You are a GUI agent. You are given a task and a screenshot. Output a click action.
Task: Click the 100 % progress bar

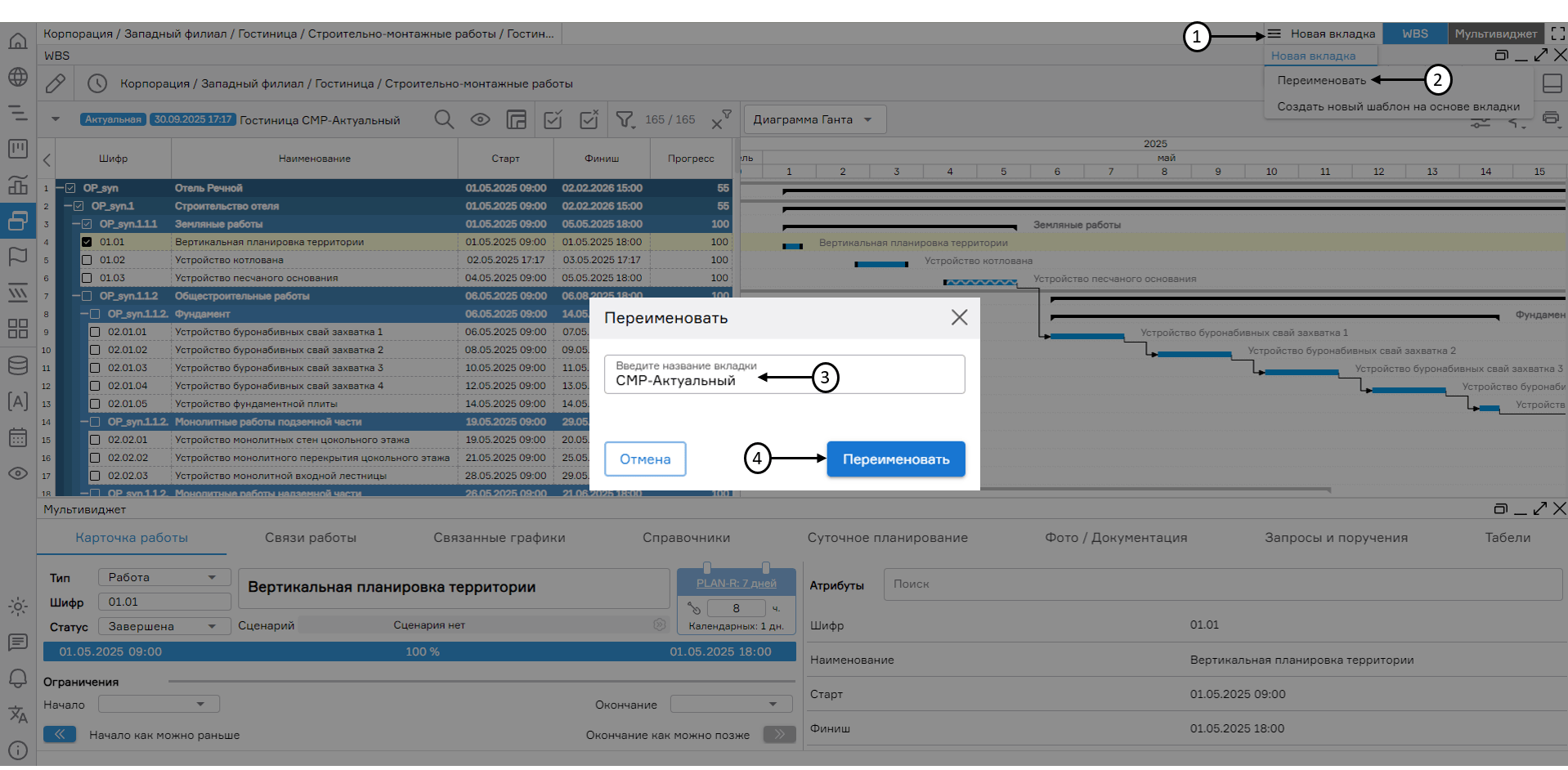click(x=423, y=651)
